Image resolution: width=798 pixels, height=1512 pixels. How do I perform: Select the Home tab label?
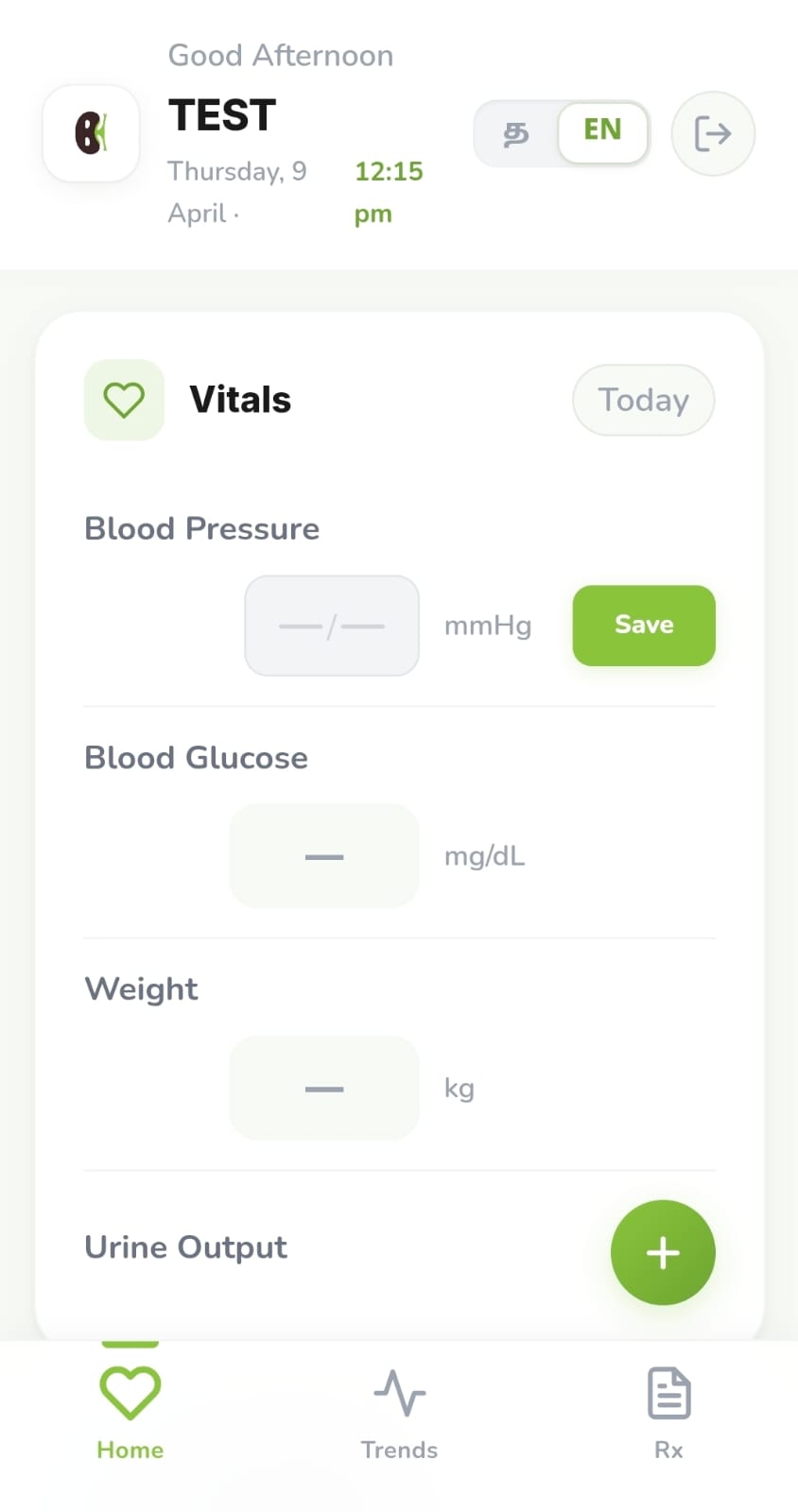(130, 1450)
